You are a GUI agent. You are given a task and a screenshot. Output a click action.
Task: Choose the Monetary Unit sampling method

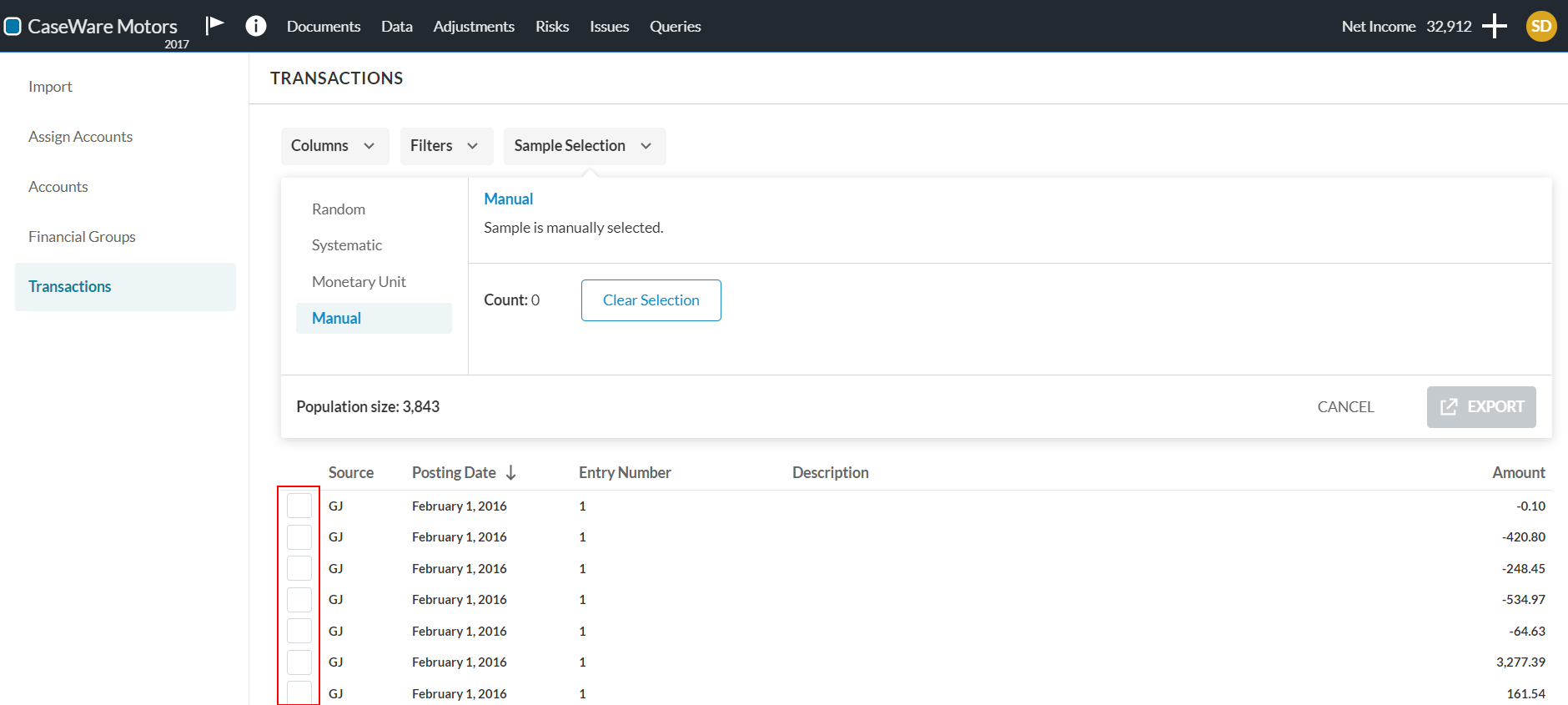coord(359,282)
